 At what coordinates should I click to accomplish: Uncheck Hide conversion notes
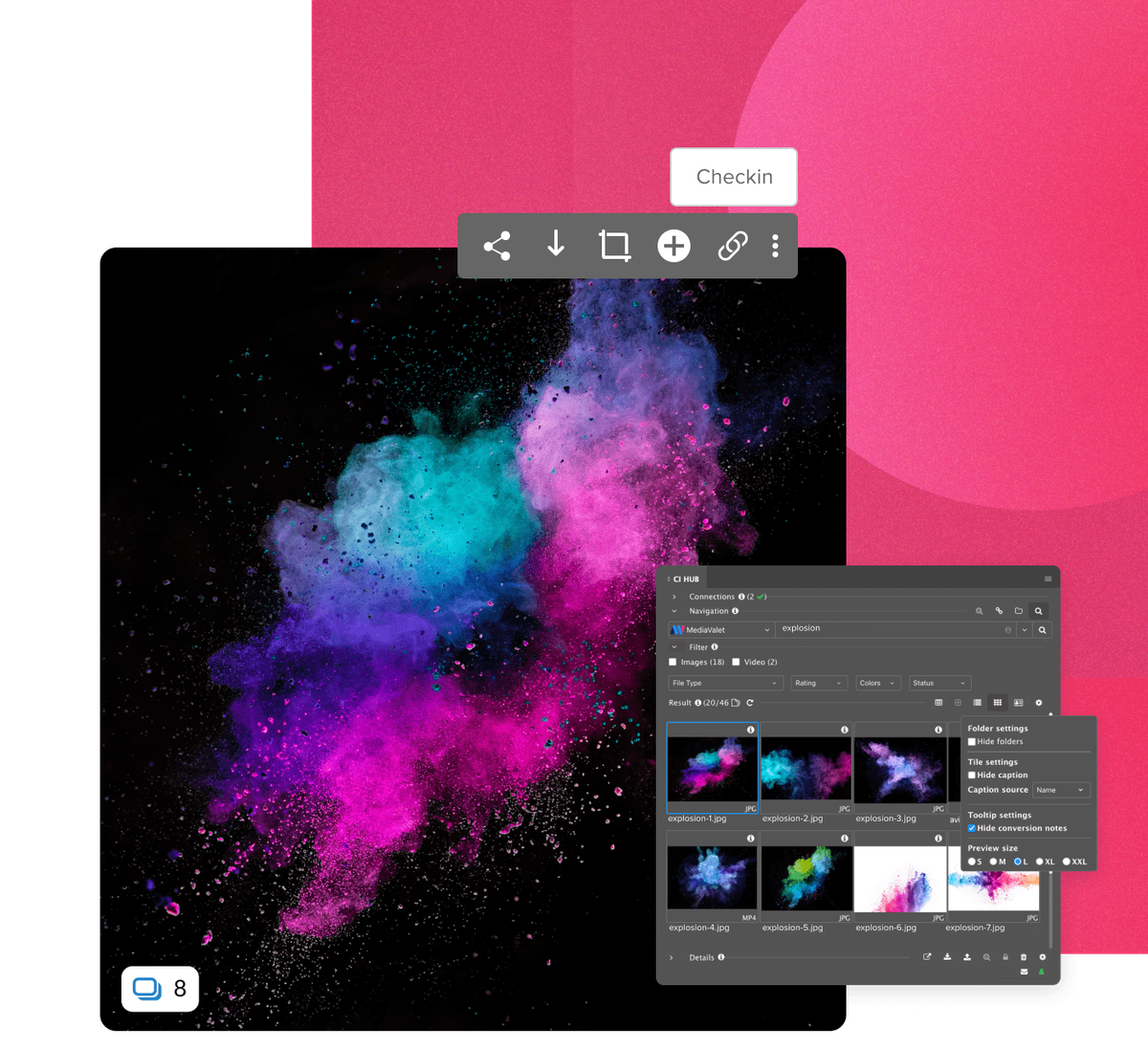(x=971, y=828)
